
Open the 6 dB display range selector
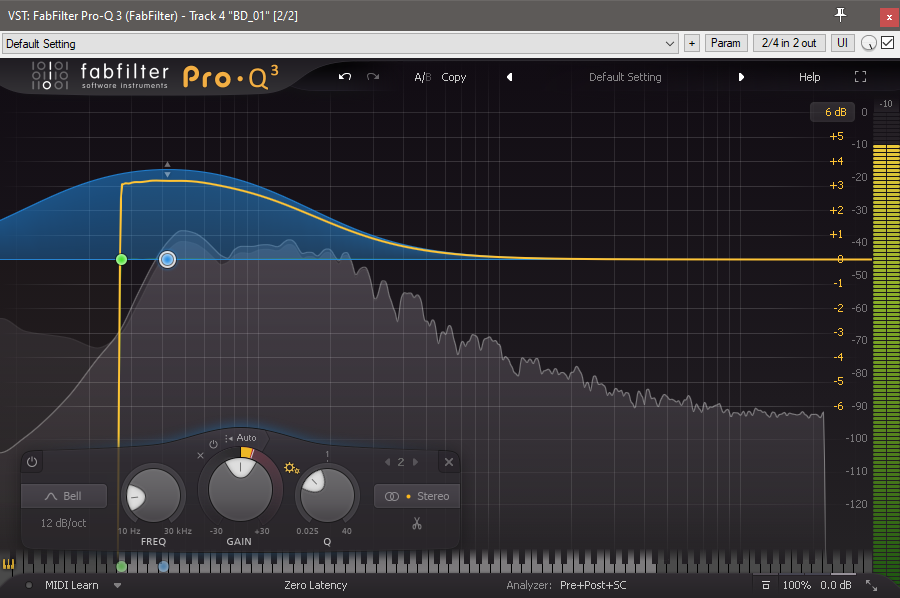click(x=832, y=112)
